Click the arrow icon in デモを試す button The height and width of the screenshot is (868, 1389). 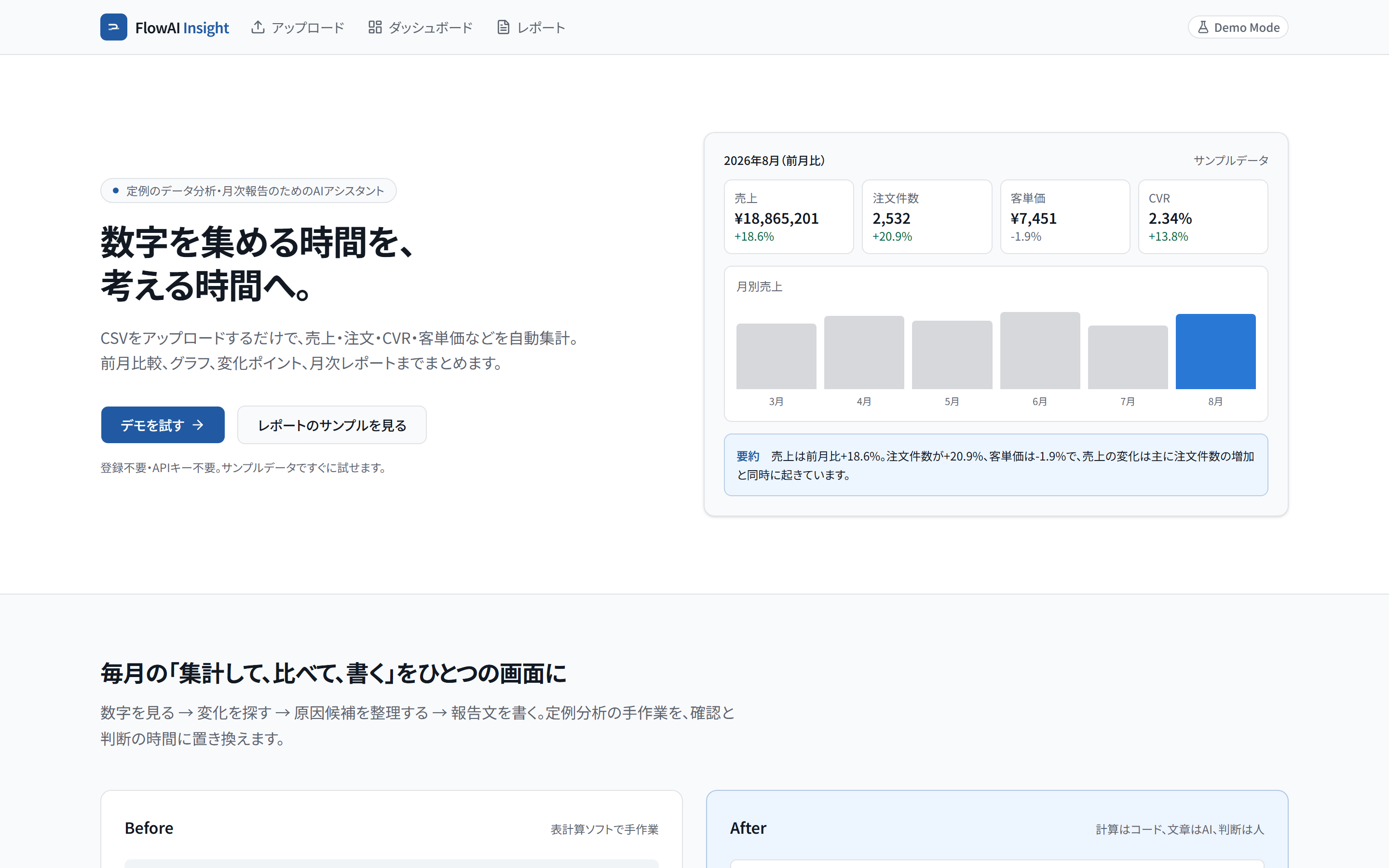click(198, 425)
